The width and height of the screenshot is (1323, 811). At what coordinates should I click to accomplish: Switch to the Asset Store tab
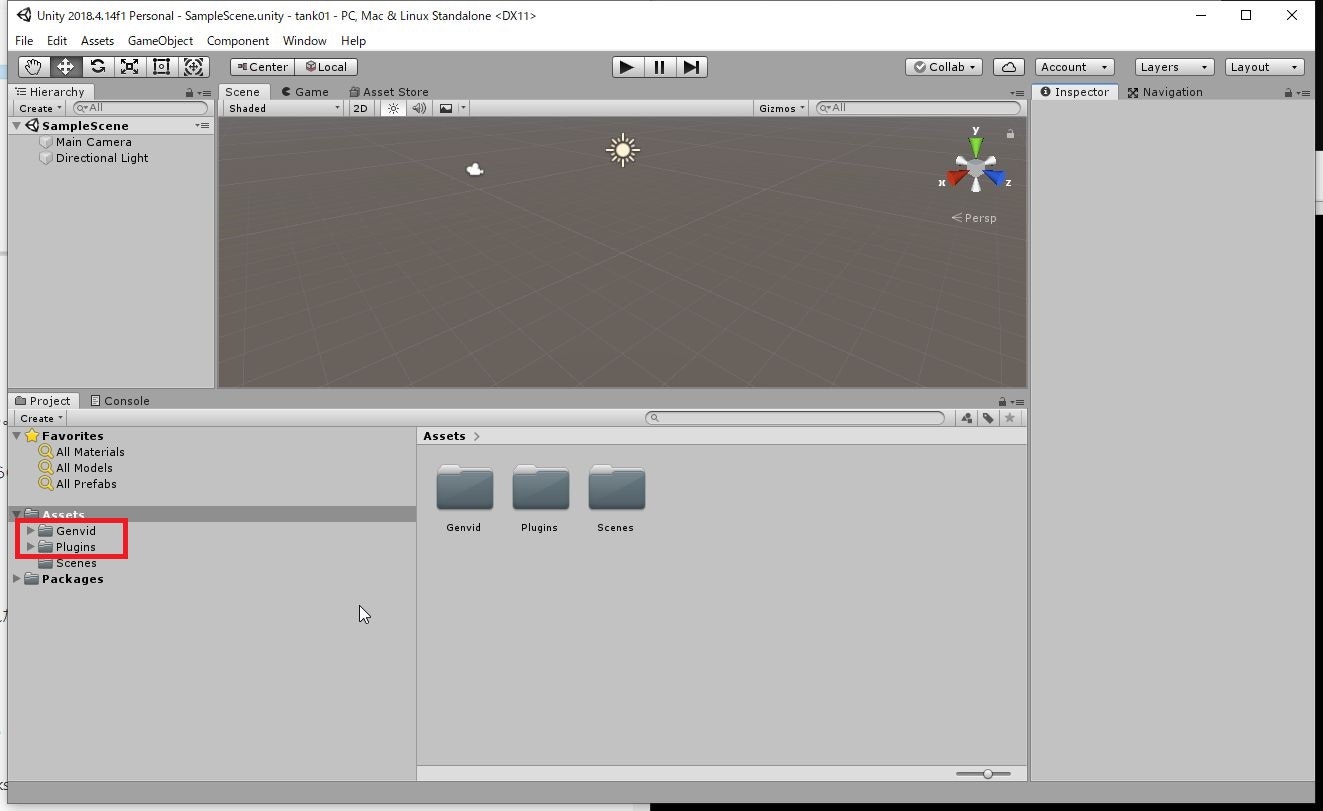388,92
